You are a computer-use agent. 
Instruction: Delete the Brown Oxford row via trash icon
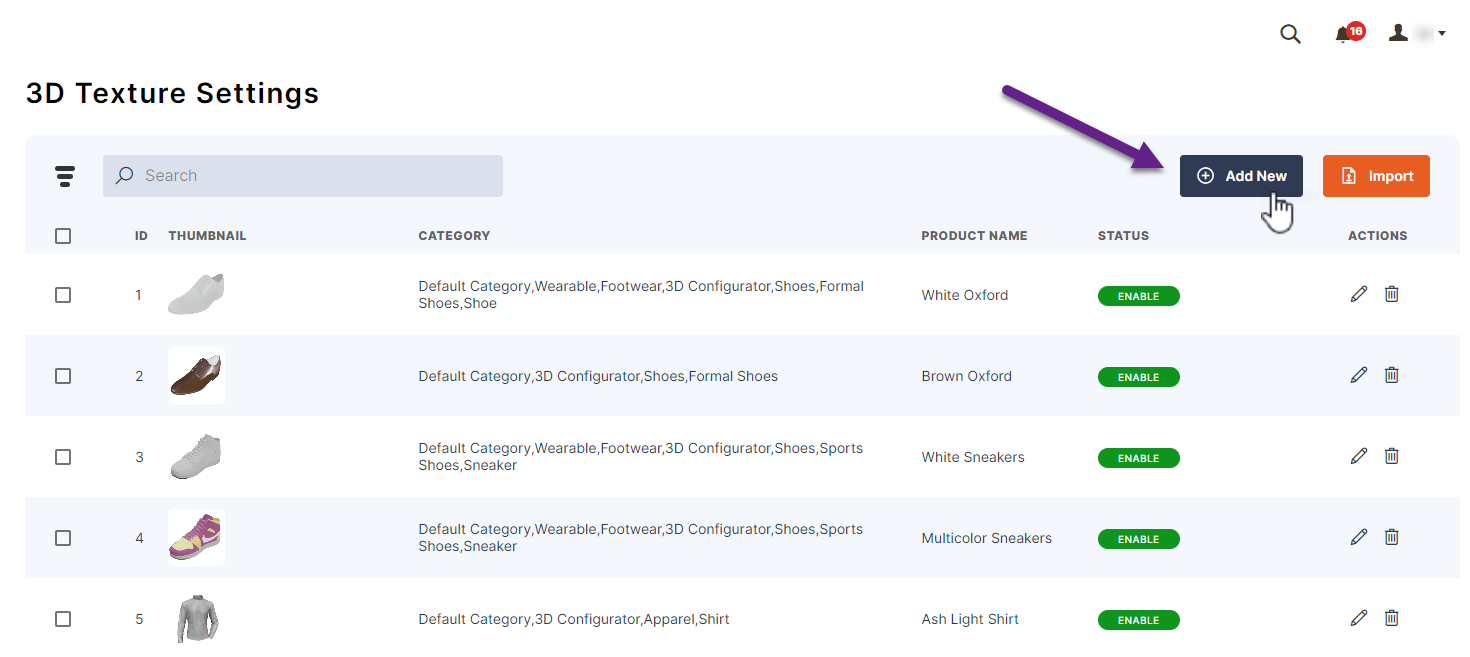tap(1391, 375)
